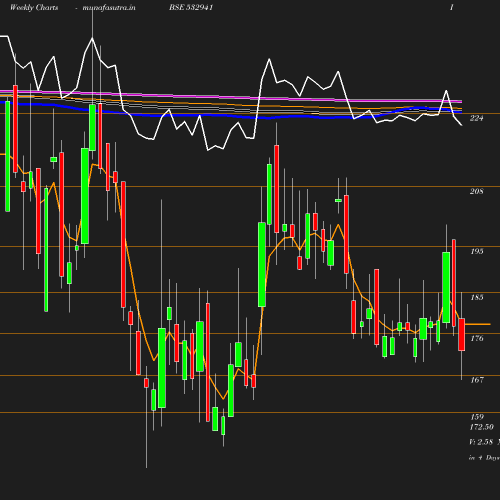Click the 'V: 2.58' volume reading

pyautogui.click(x=481, y=442)
